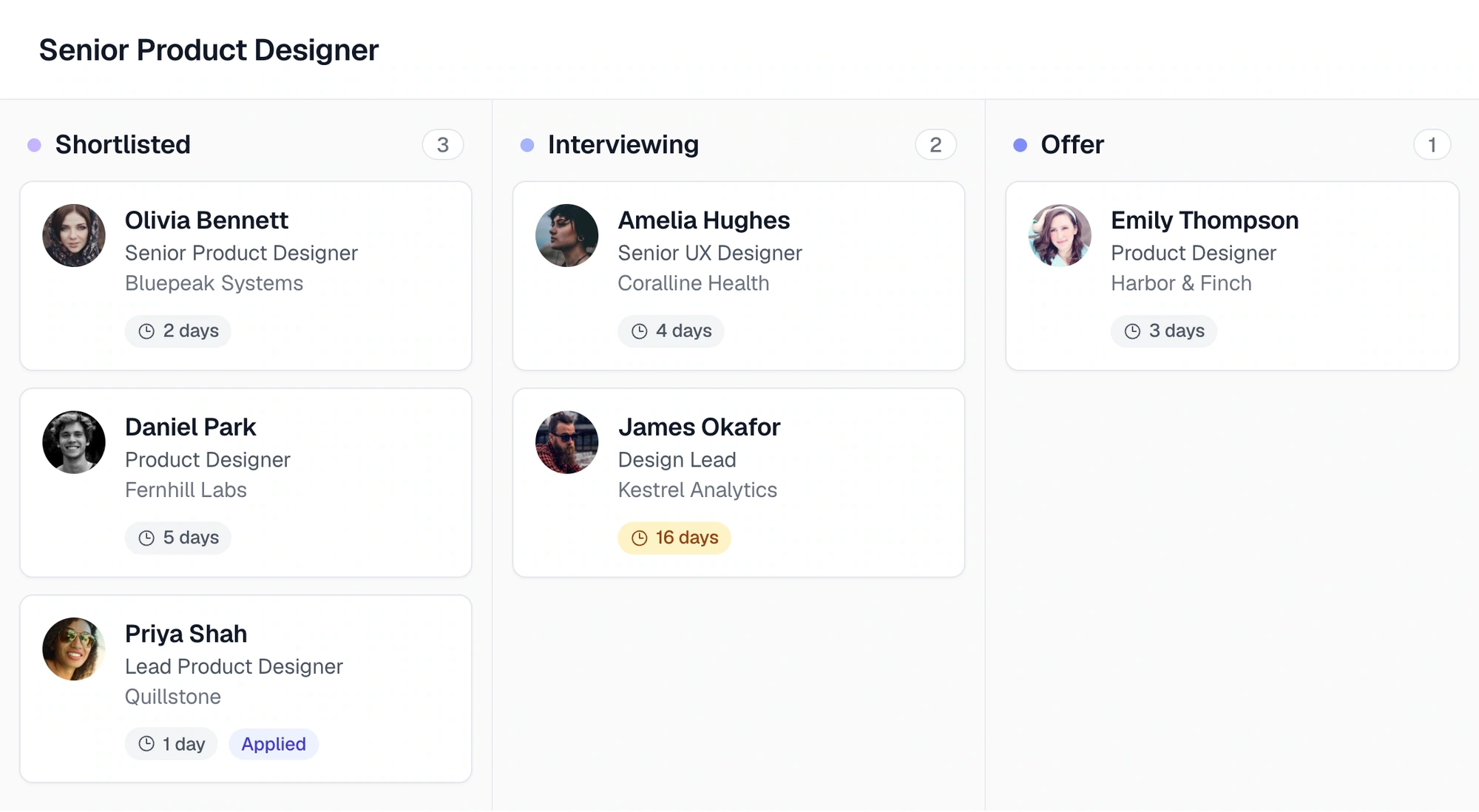Click Coralline Health company text
The image size is (1479, 812).
coord(694,283)
